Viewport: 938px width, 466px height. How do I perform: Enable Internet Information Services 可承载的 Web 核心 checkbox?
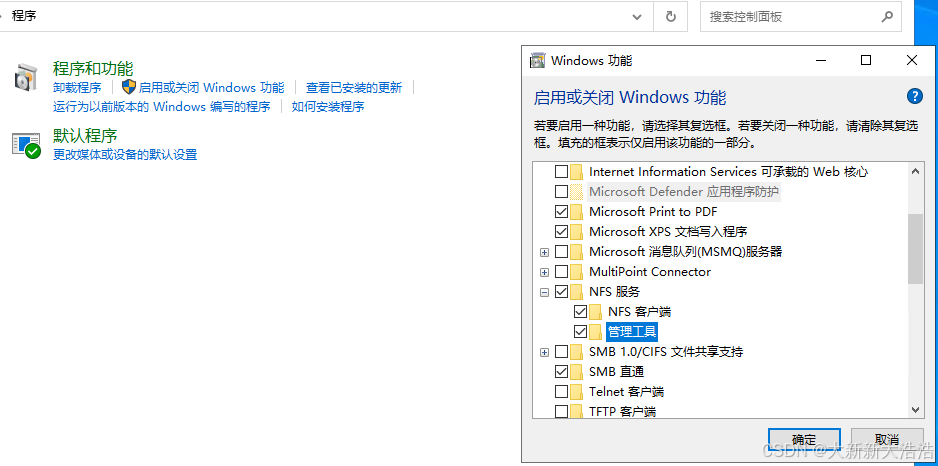click(x=561, y=172)
